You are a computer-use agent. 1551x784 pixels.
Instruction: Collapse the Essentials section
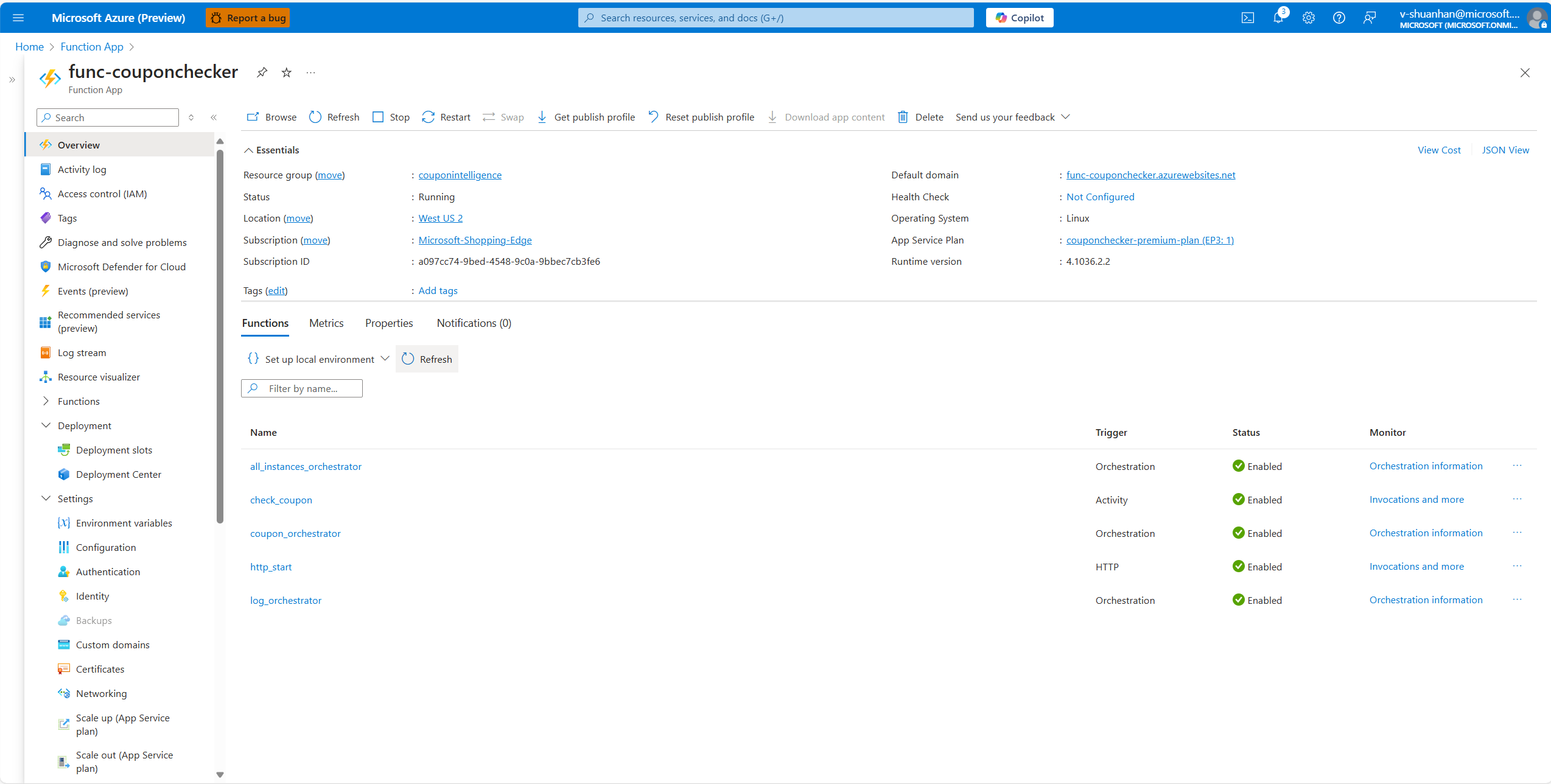[x=248, y=150]
